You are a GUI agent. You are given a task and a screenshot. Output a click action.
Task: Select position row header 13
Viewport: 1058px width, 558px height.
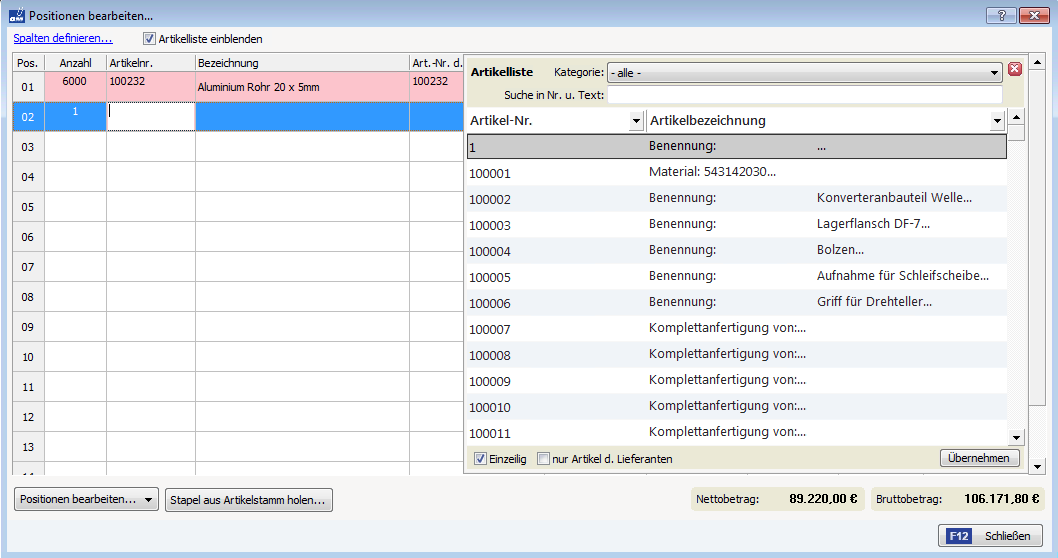coord(28,447)
